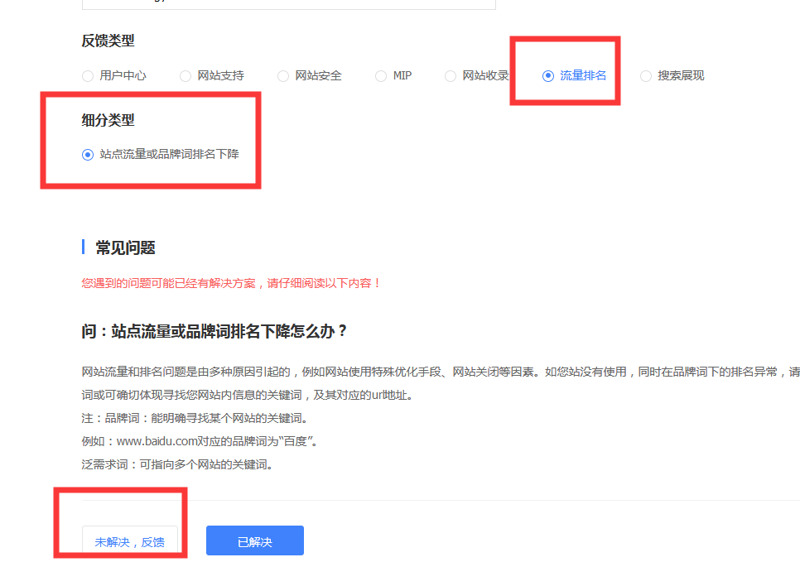Click the 反馈类型 heading text
Screen dimensions: 800x562
pyautogui.click(x=108, y=41)
